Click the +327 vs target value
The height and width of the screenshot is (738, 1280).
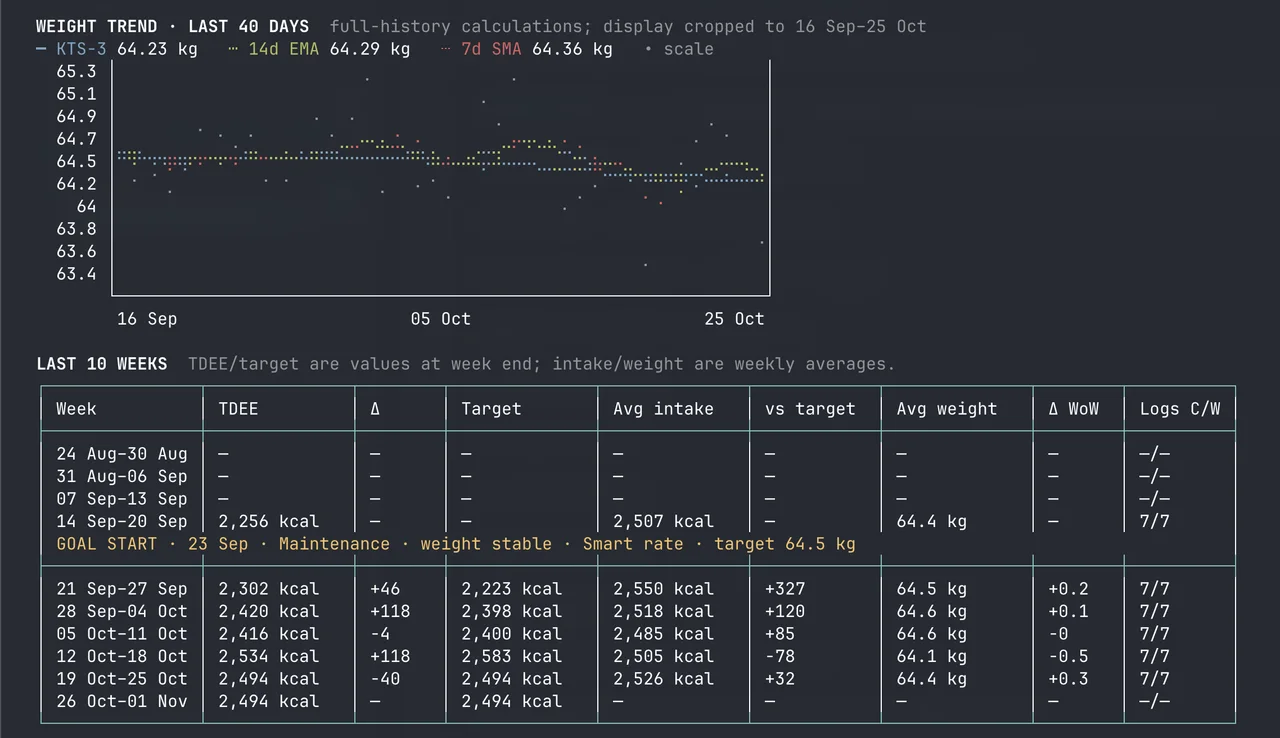pos(785,589)
